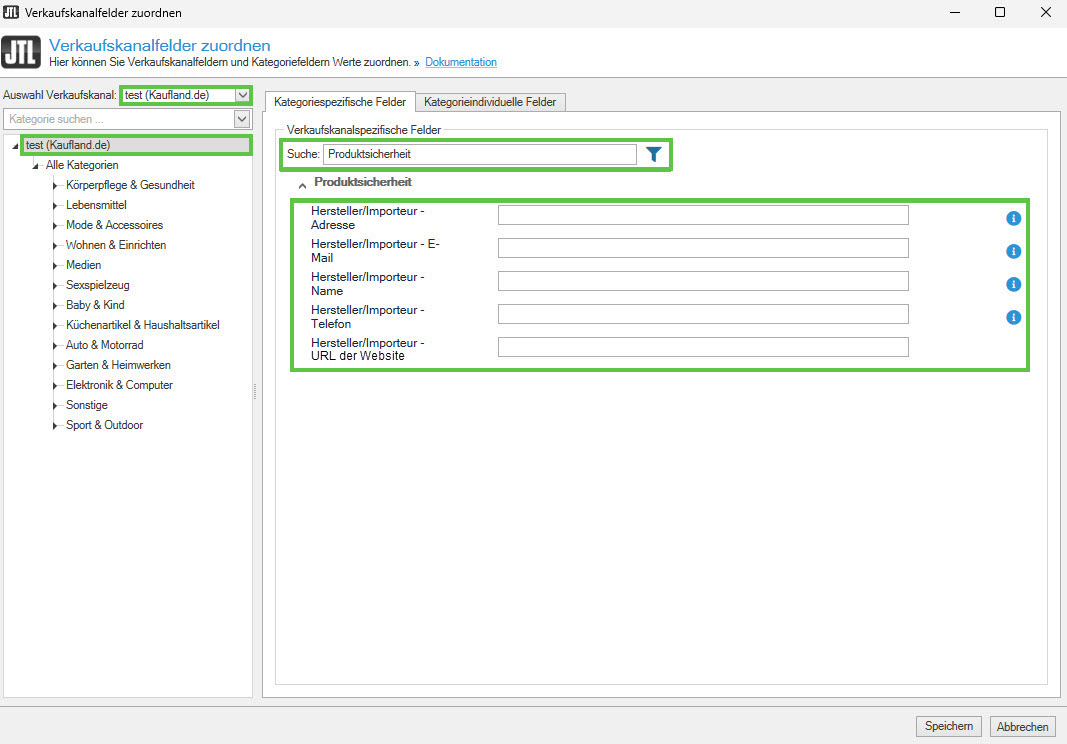Click the Suche field containing Produktsicherheit
The image size is (1067, 744).
[479, 154]
